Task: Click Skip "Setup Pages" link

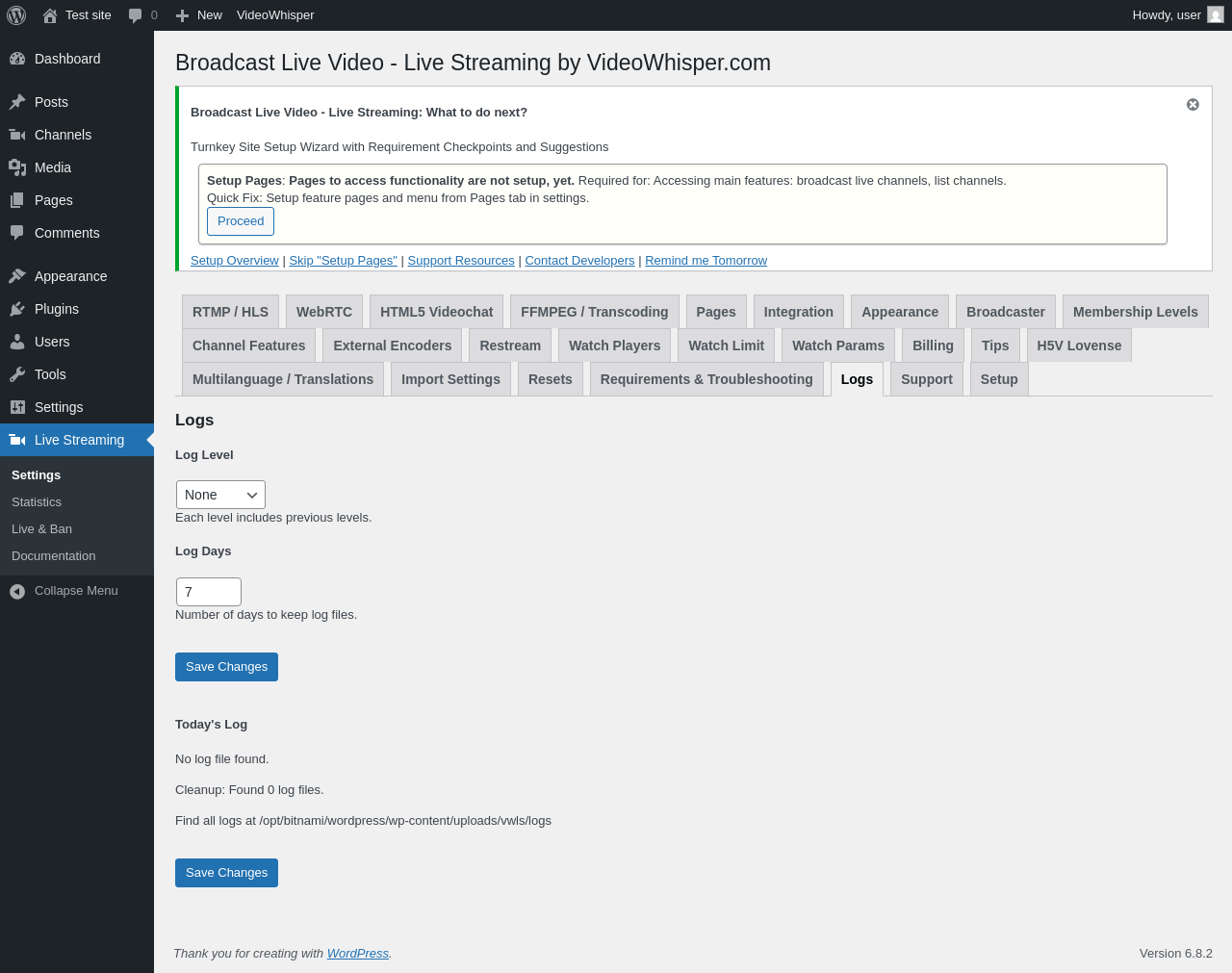Action: (344, 261)
